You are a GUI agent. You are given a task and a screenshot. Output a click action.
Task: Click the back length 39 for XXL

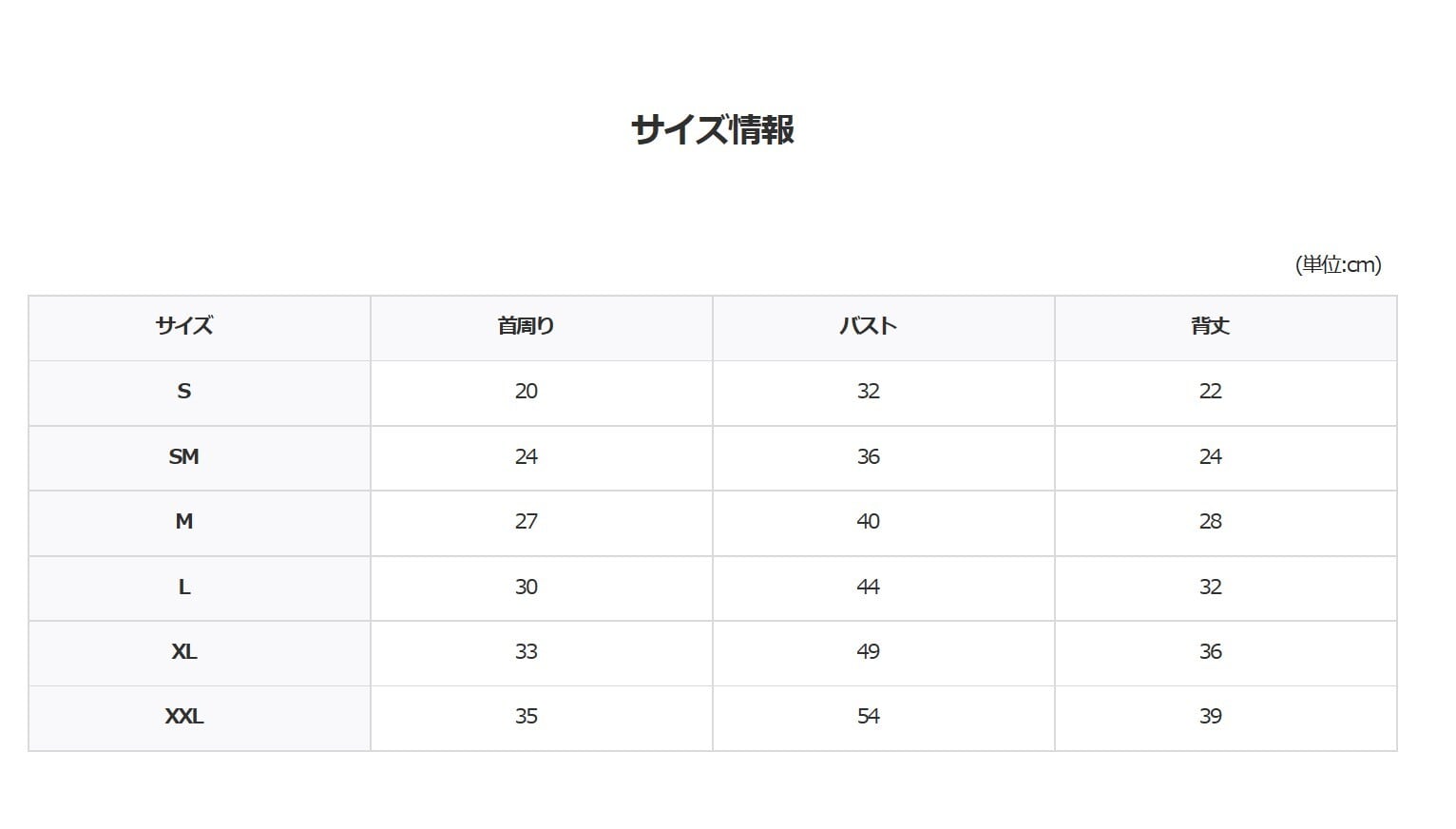[1210, 716]
